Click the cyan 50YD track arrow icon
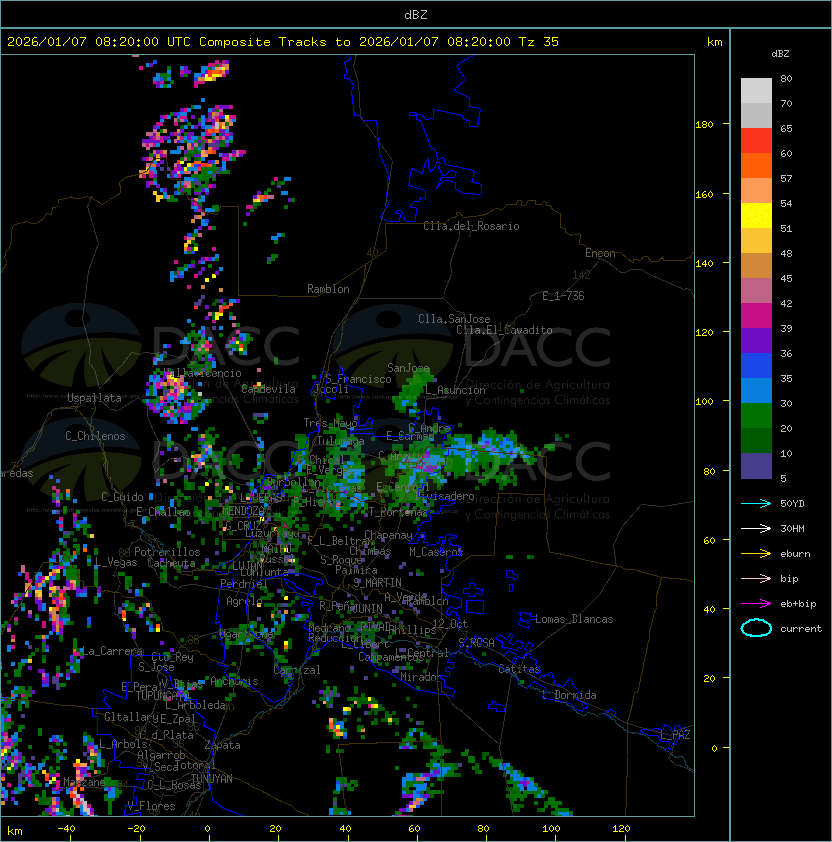This screenshot has width=832, height=842. pos(756,503)
